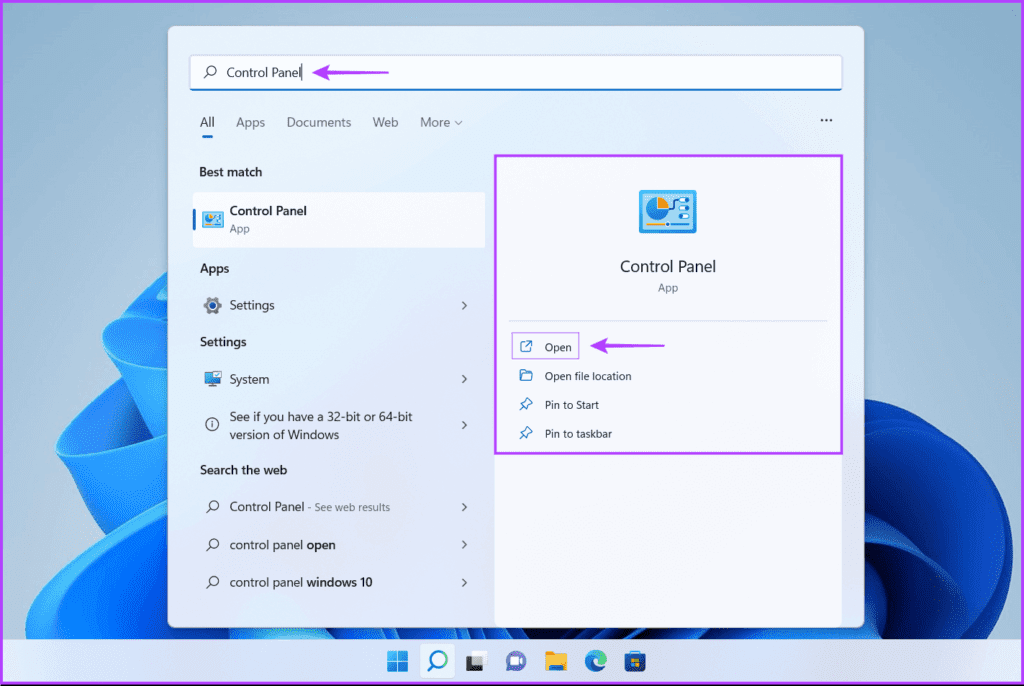Open the Settings gear icon in Apps section
Image resolution: width=1024 pixels, height=686 pixels.
click(212, 305)
